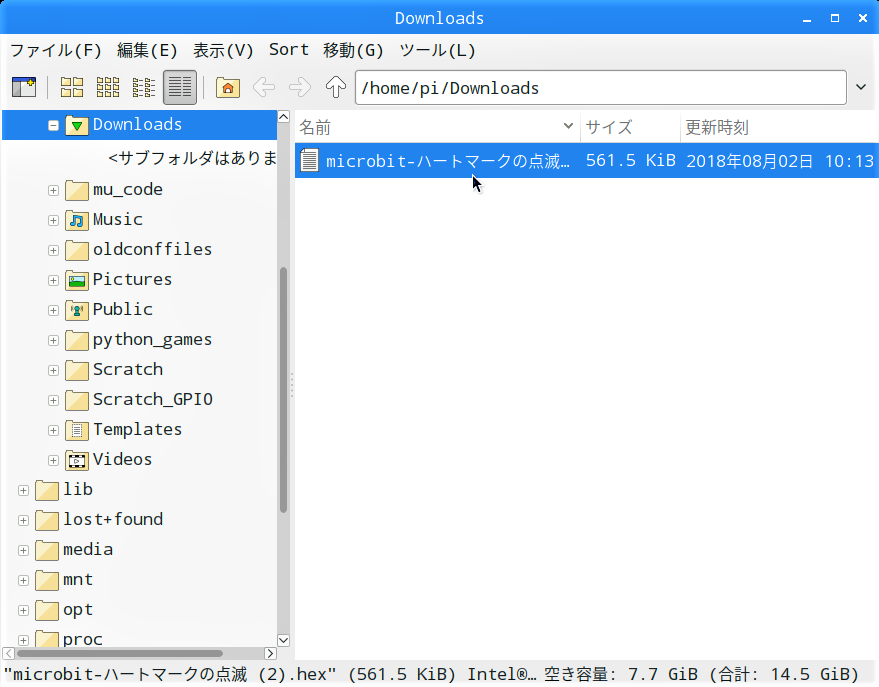Switch to compact list view
Viewport: 879px width, 687px height.
(144, 87)
